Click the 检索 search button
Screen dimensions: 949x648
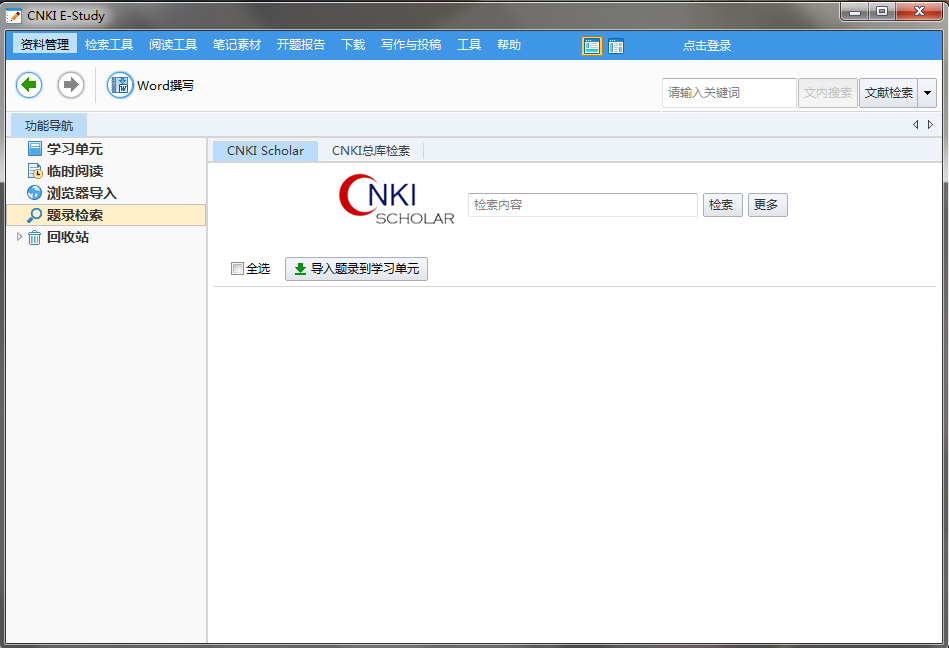722,205
